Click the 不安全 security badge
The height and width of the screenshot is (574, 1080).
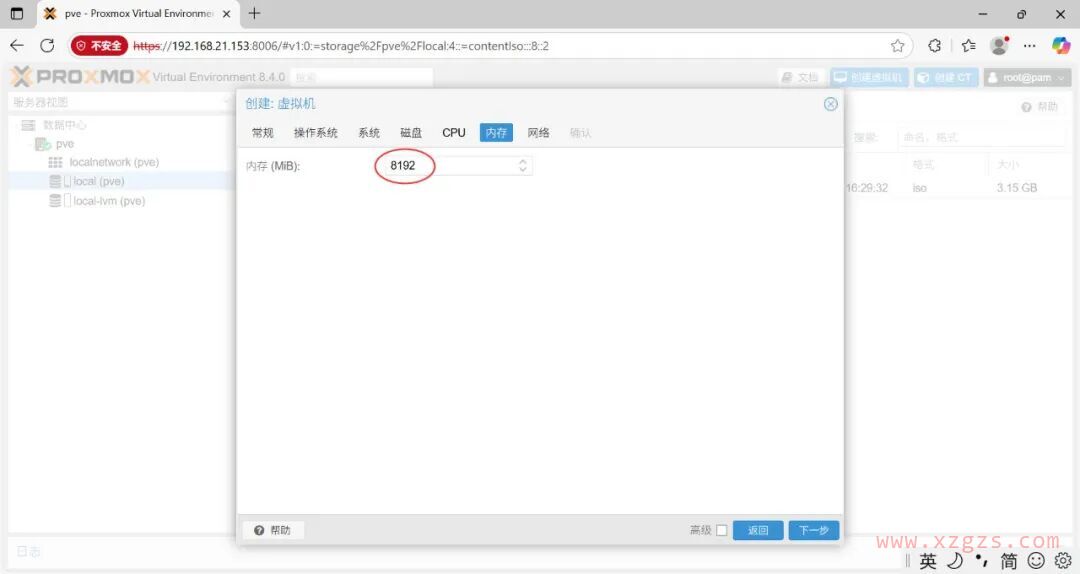click(99, 45)
